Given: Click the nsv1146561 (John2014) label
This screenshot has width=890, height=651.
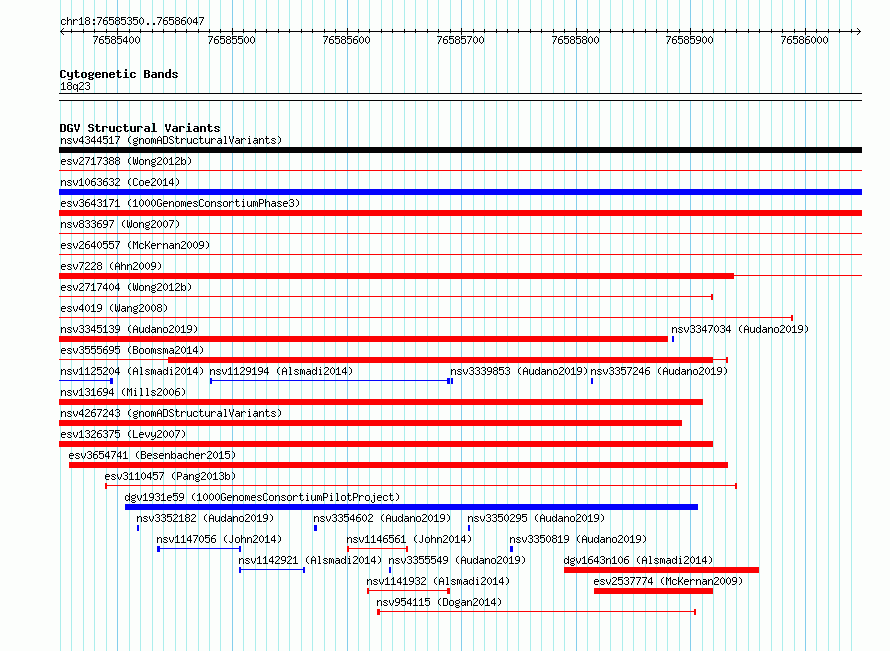Looking at the screenshot, I should click(x=409, y=539).
